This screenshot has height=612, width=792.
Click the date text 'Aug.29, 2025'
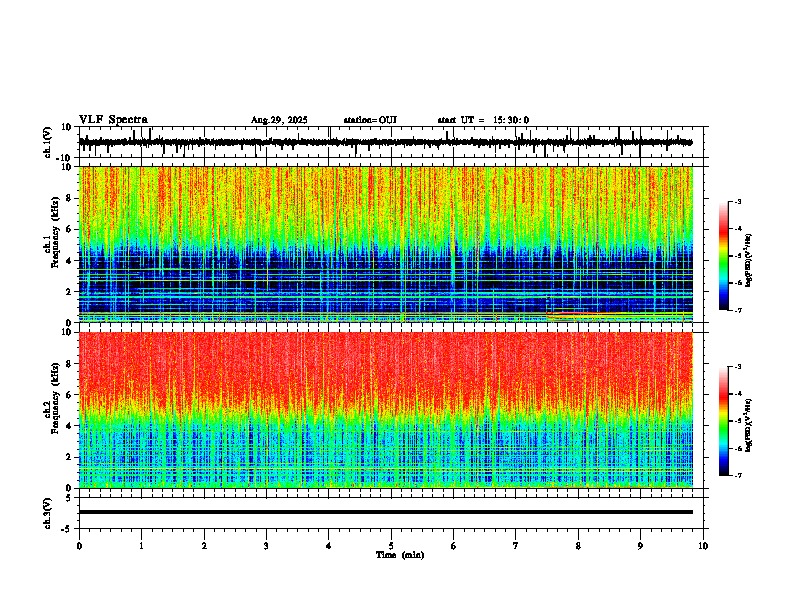(279, 120)
